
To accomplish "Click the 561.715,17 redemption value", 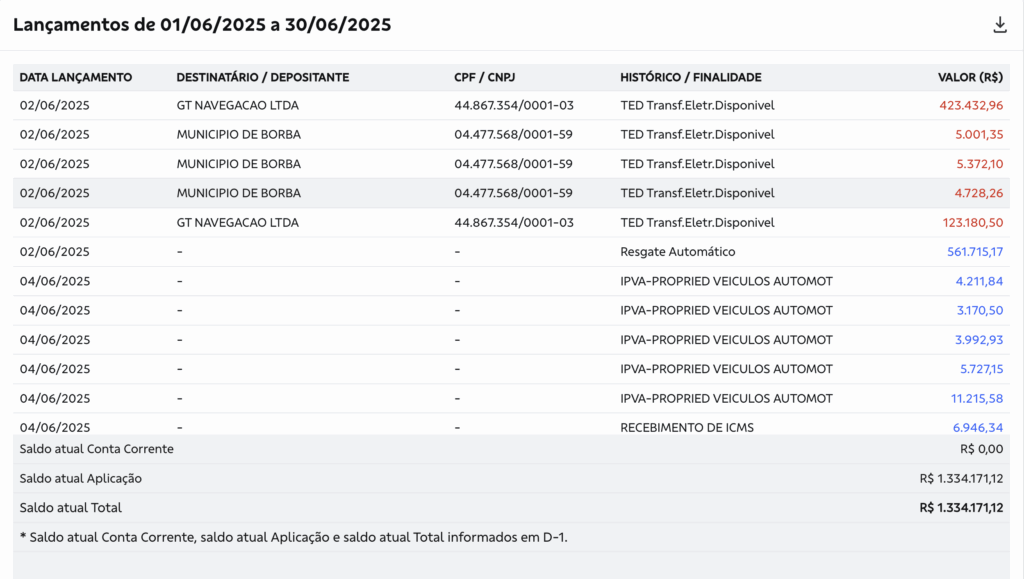I will (975, 252).
